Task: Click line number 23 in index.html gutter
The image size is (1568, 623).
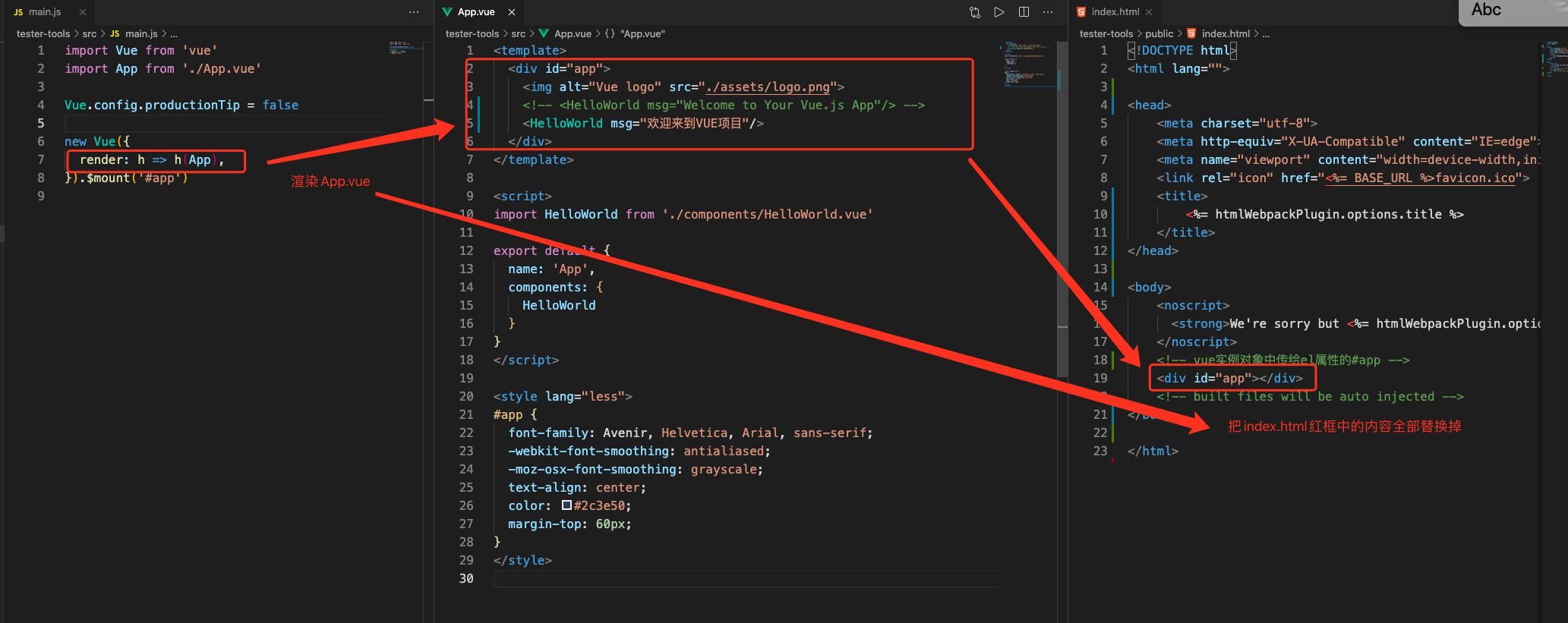Action: (1100, 451)
